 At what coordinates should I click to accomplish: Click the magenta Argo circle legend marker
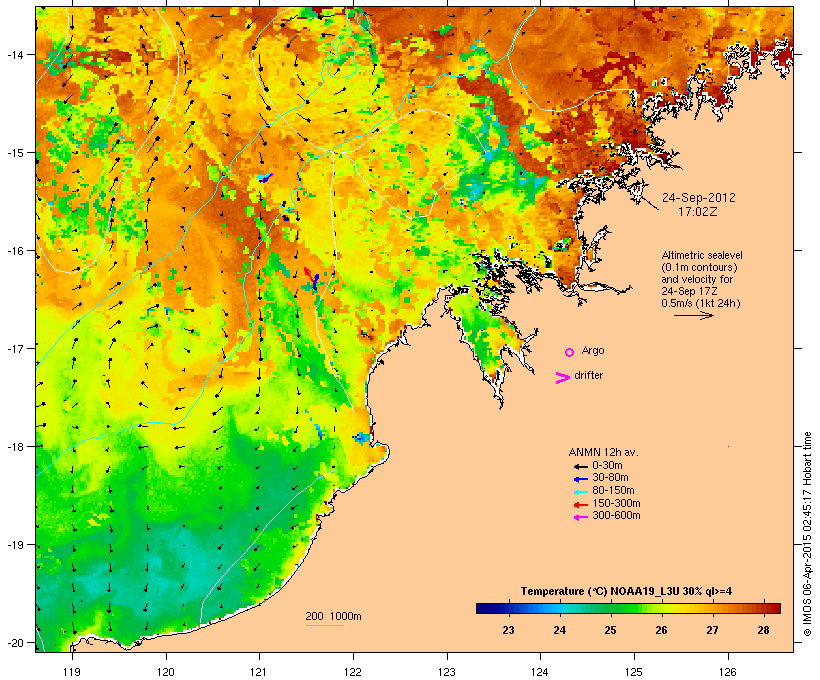click(569, 353)
